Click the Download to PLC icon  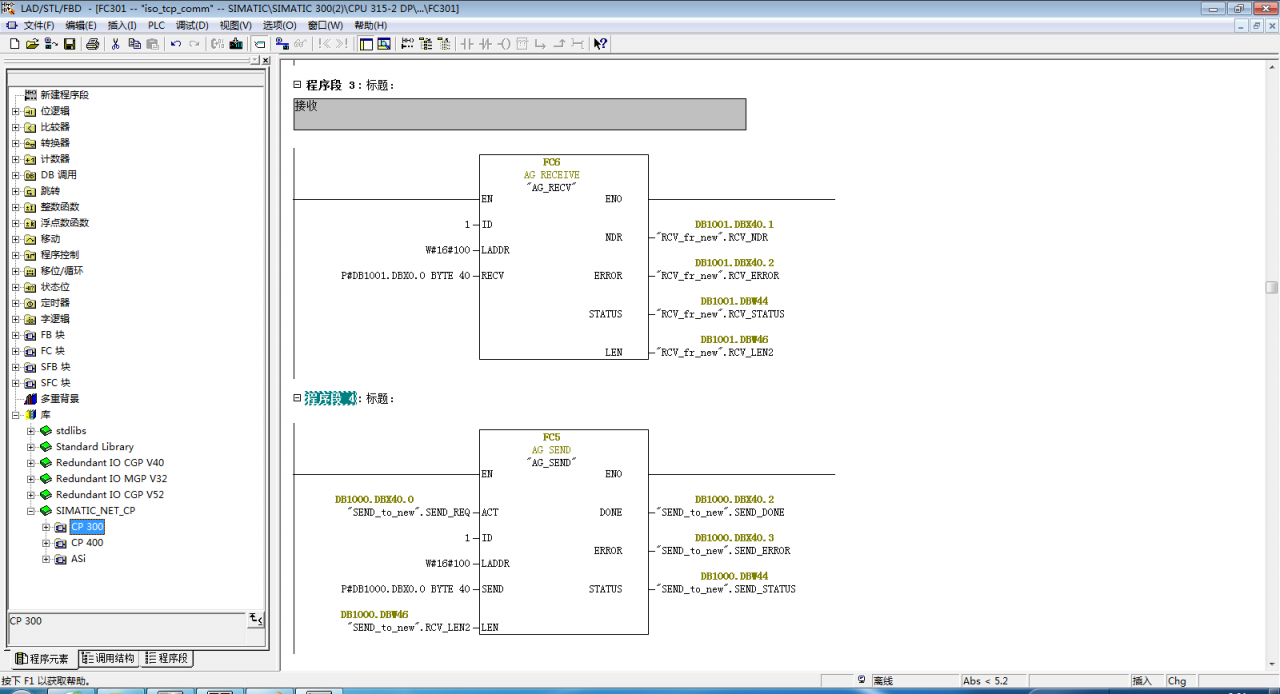coord(236,44)
